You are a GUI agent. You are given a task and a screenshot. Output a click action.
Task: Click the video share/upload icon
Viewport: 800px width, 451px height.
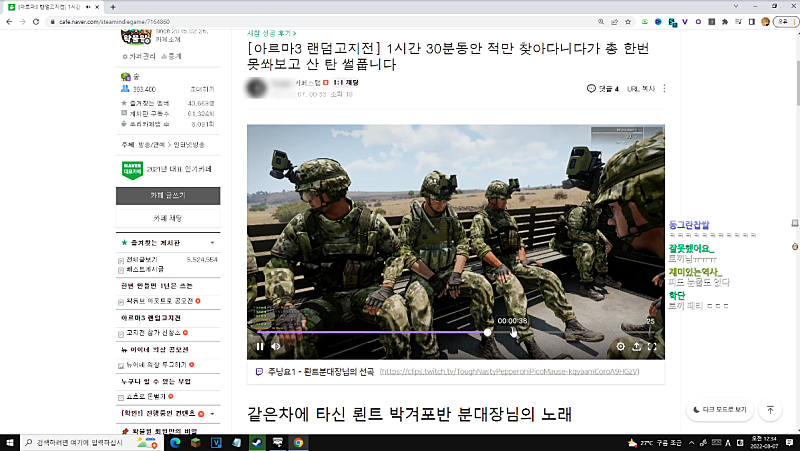point(636,346)
